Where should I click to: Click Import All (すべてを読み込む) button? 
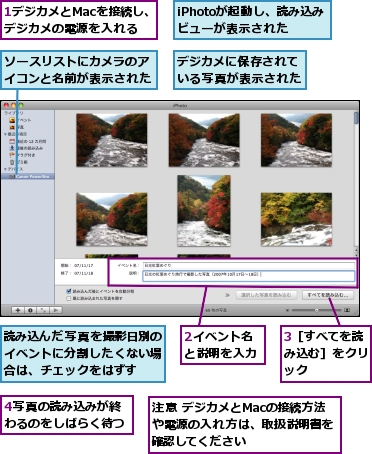(x=328, y=295)
